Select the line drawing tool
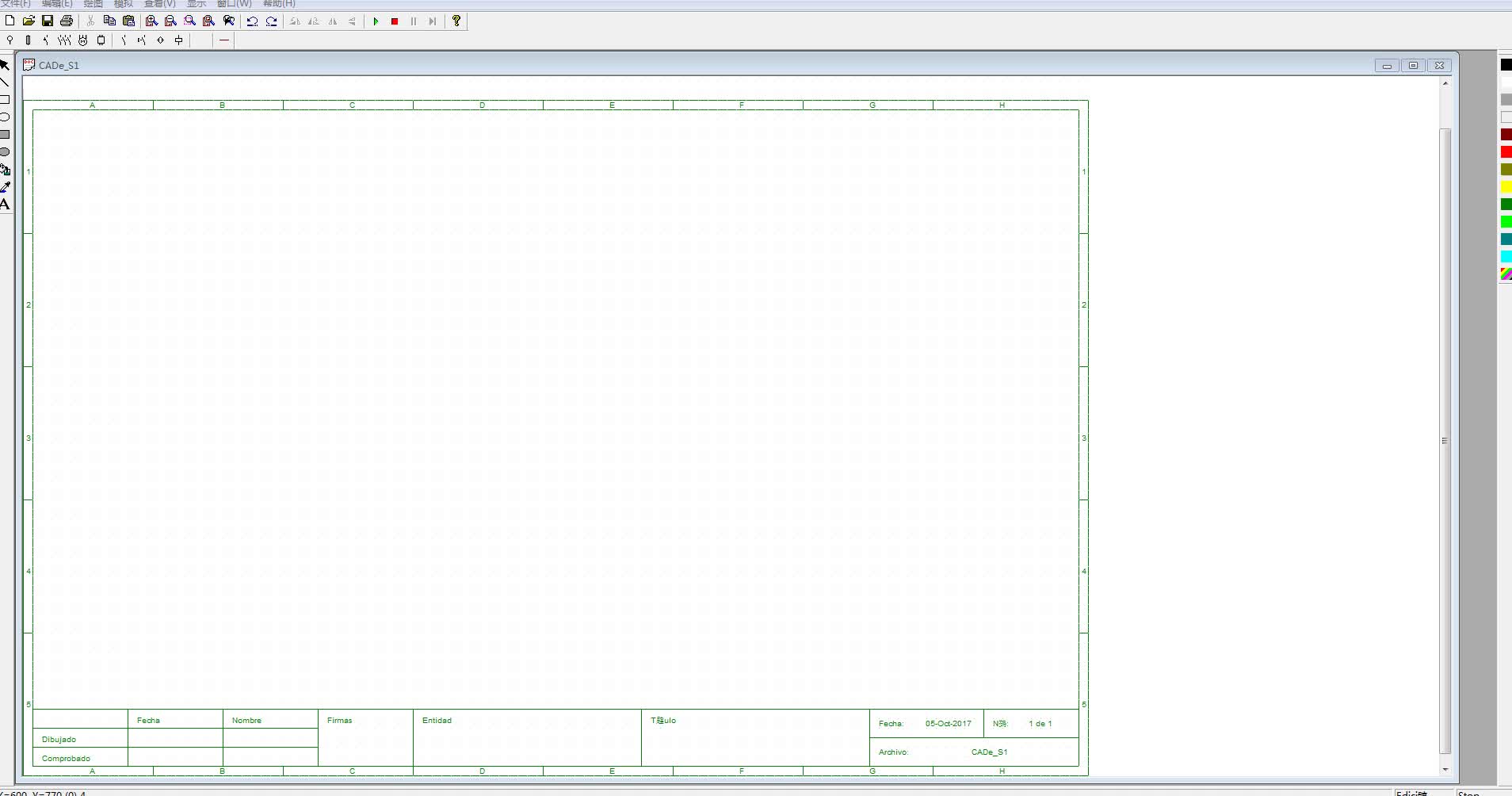This screenshot has height=796, width=1512. (x=5, y=82)
